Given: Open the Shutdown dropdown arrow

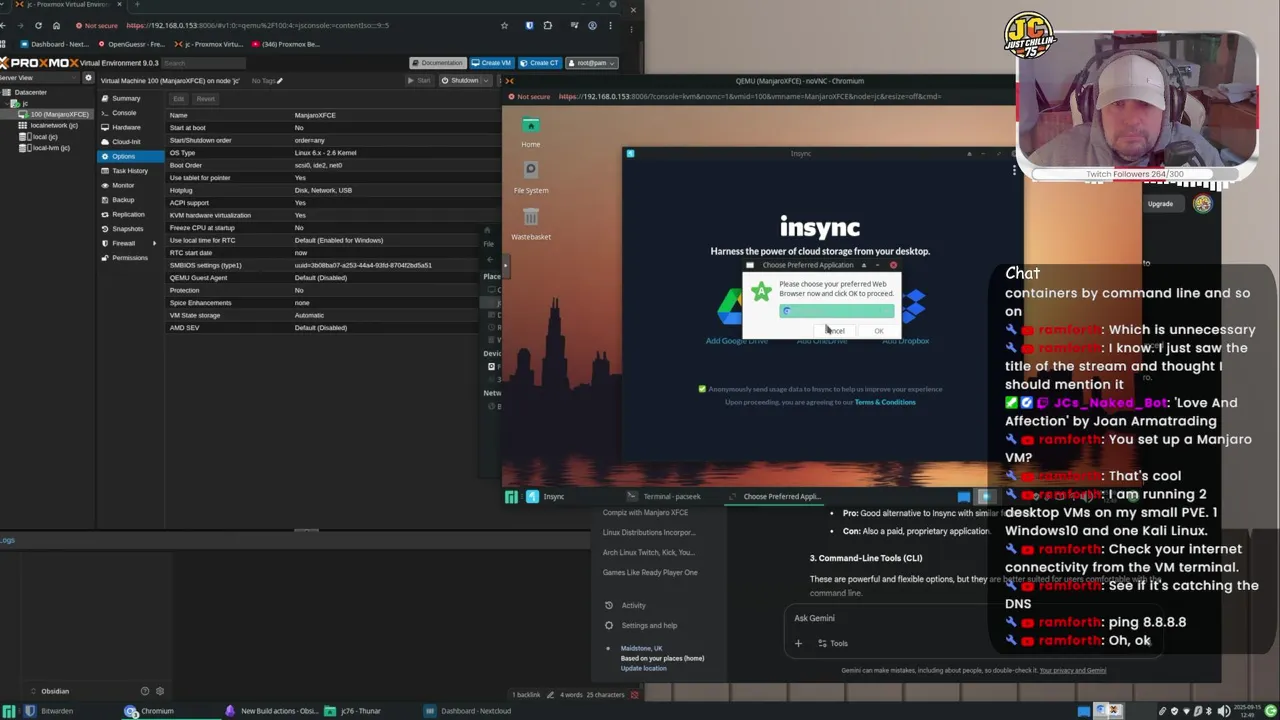Looking at the screenshot, I should click(487, 80).
